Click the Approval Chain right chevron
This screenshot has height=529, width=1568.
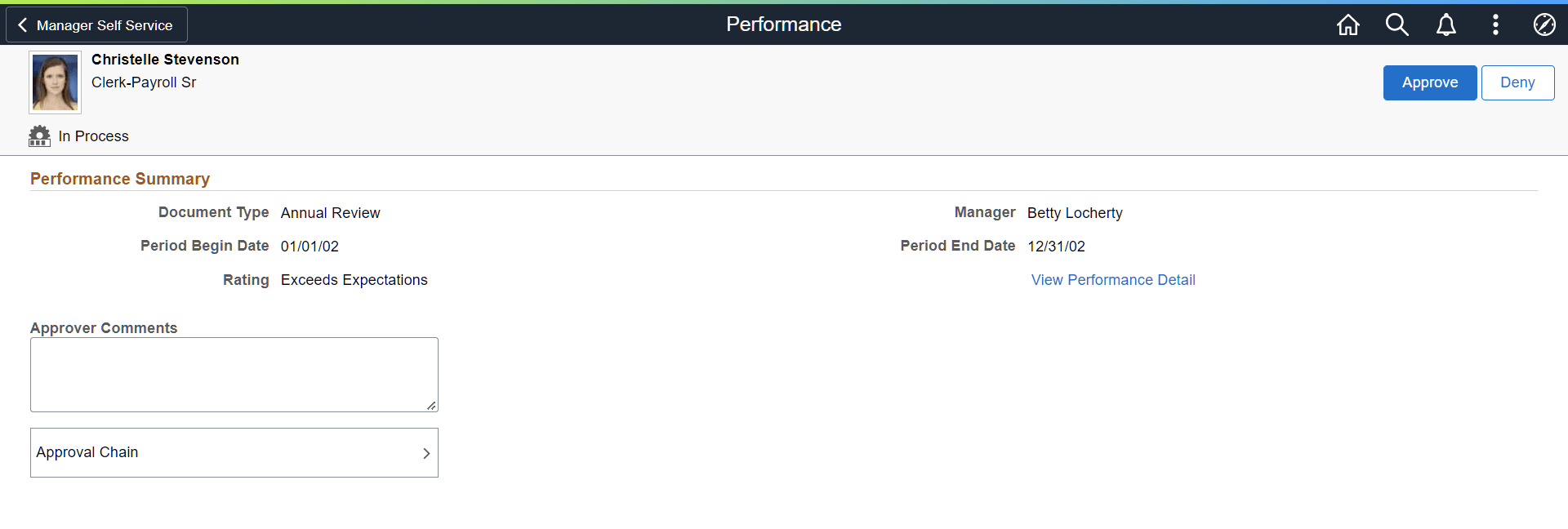pos(425,453)
